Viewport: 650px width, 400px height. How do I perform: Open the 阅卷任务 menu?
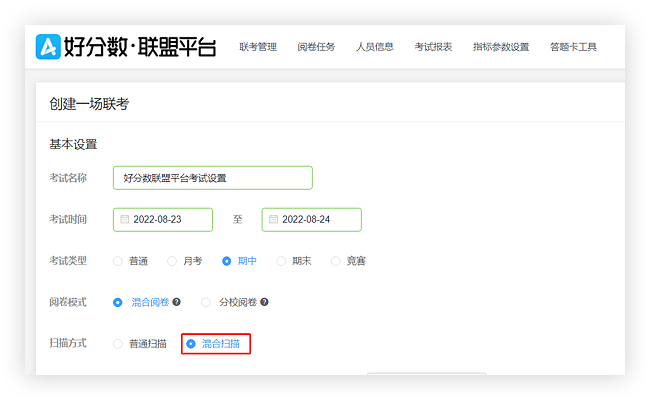tap(316, 47)
